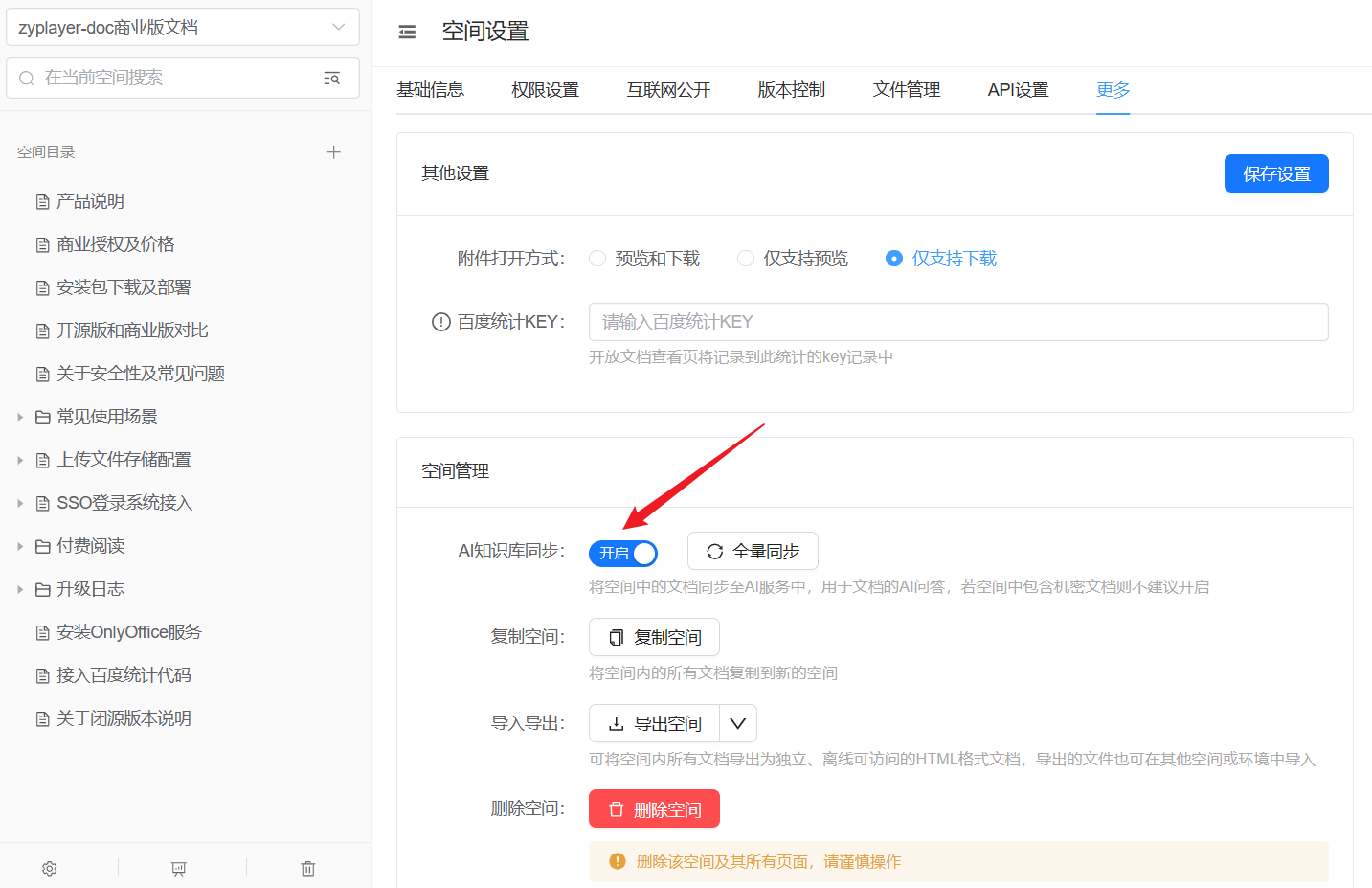Open the 接入百度统计代码 document

click(124, 675)
